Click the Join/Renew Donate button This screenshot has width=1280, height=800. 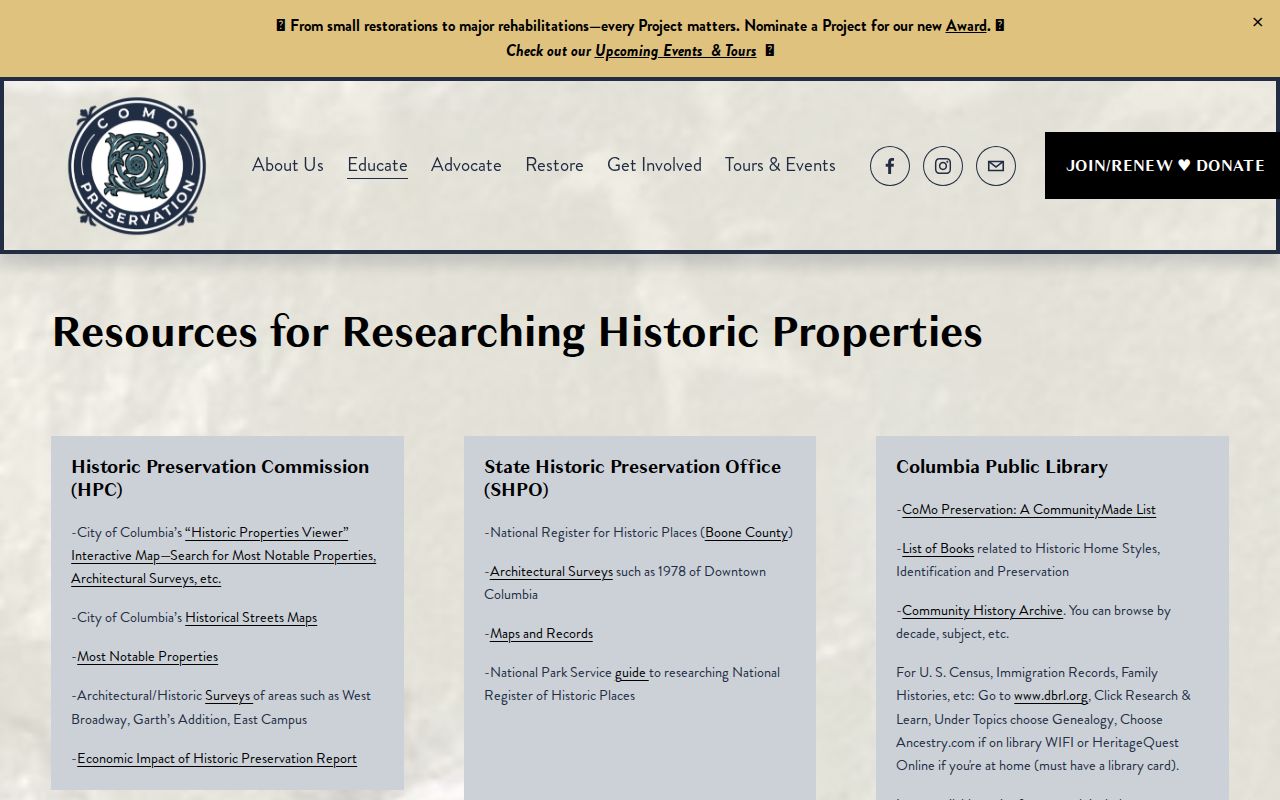1162,166
